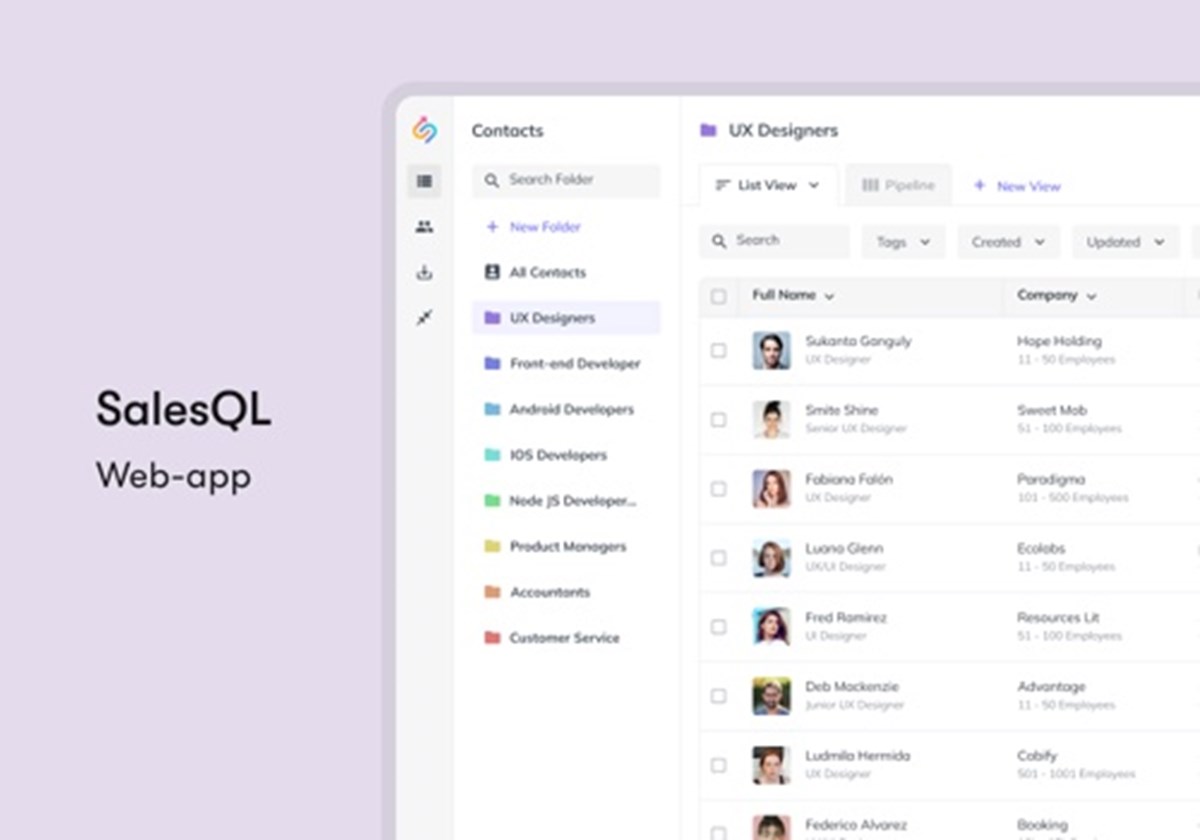Sort by the Company column arrow
1200x840 pixels.
pos(1091,296)
